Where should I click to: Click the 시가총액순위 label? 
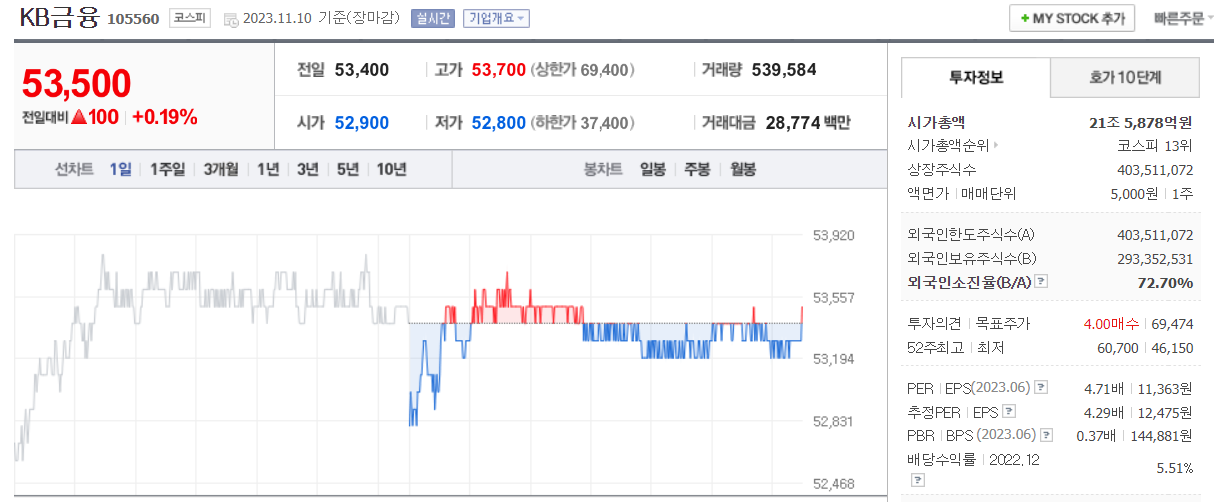click(x=948, y=146)
